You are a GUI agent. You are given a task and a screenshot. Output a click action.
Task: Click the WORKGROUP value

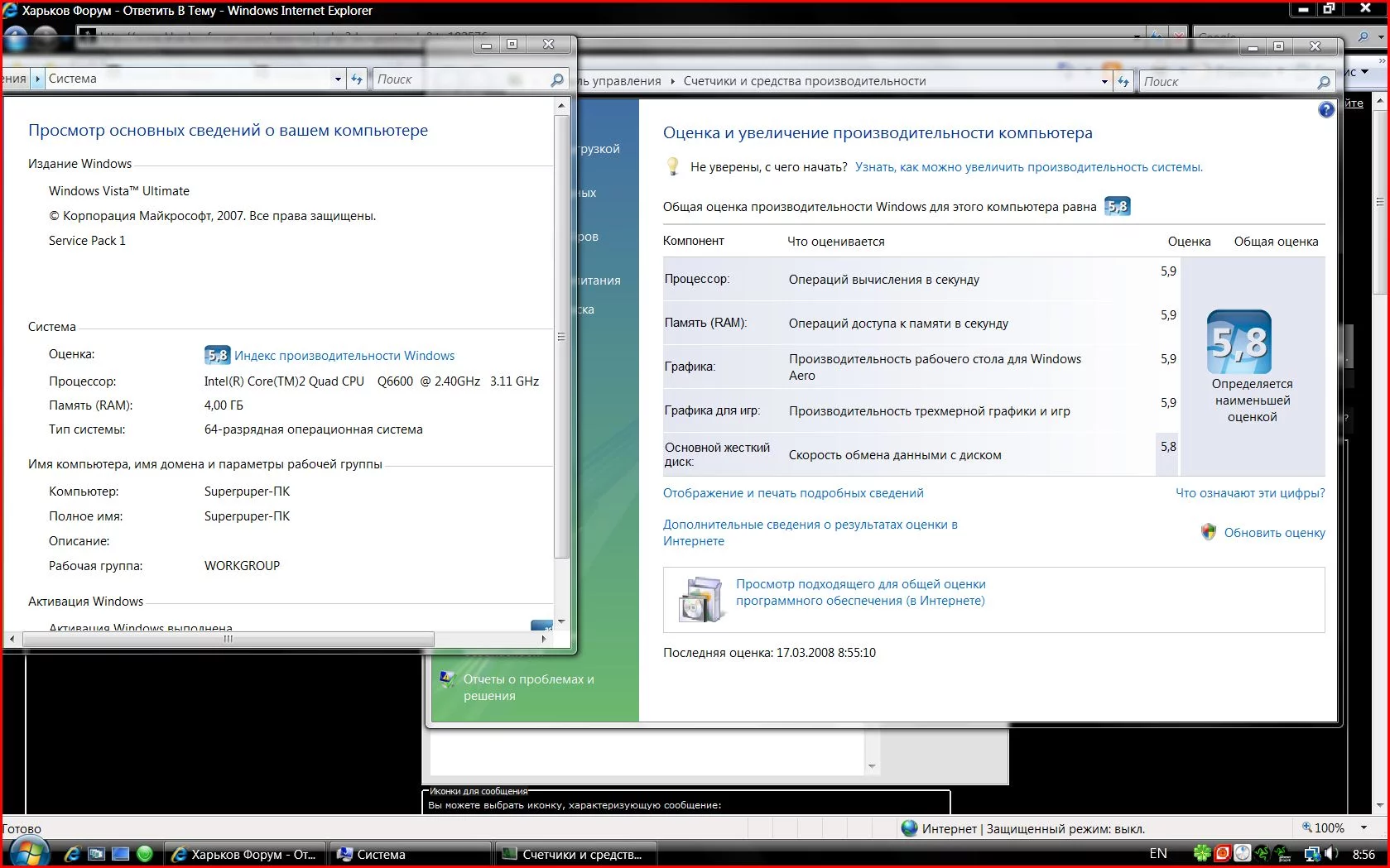(x=243, y=566)
